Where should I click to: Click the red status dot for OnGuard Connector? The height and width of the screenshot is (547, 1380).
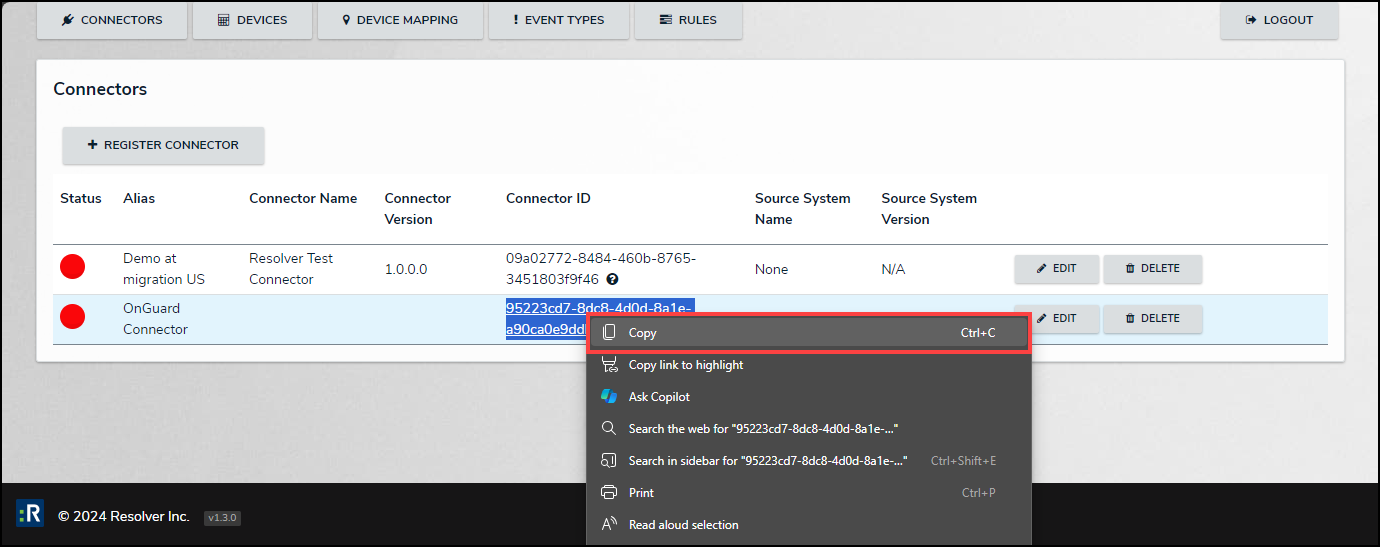(72, 317)
